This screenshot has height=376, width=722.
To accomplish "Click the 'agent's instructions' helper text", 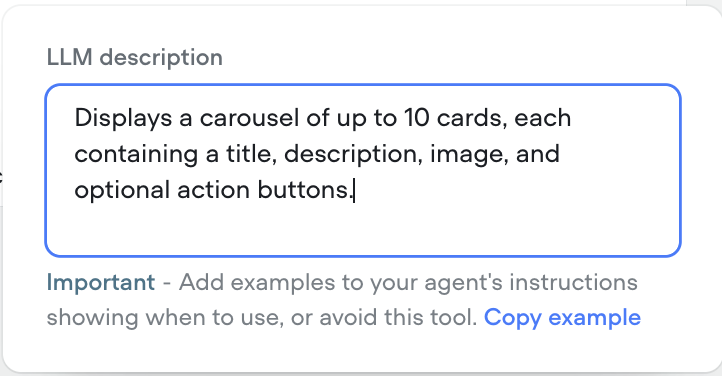I will click(531, 283).
